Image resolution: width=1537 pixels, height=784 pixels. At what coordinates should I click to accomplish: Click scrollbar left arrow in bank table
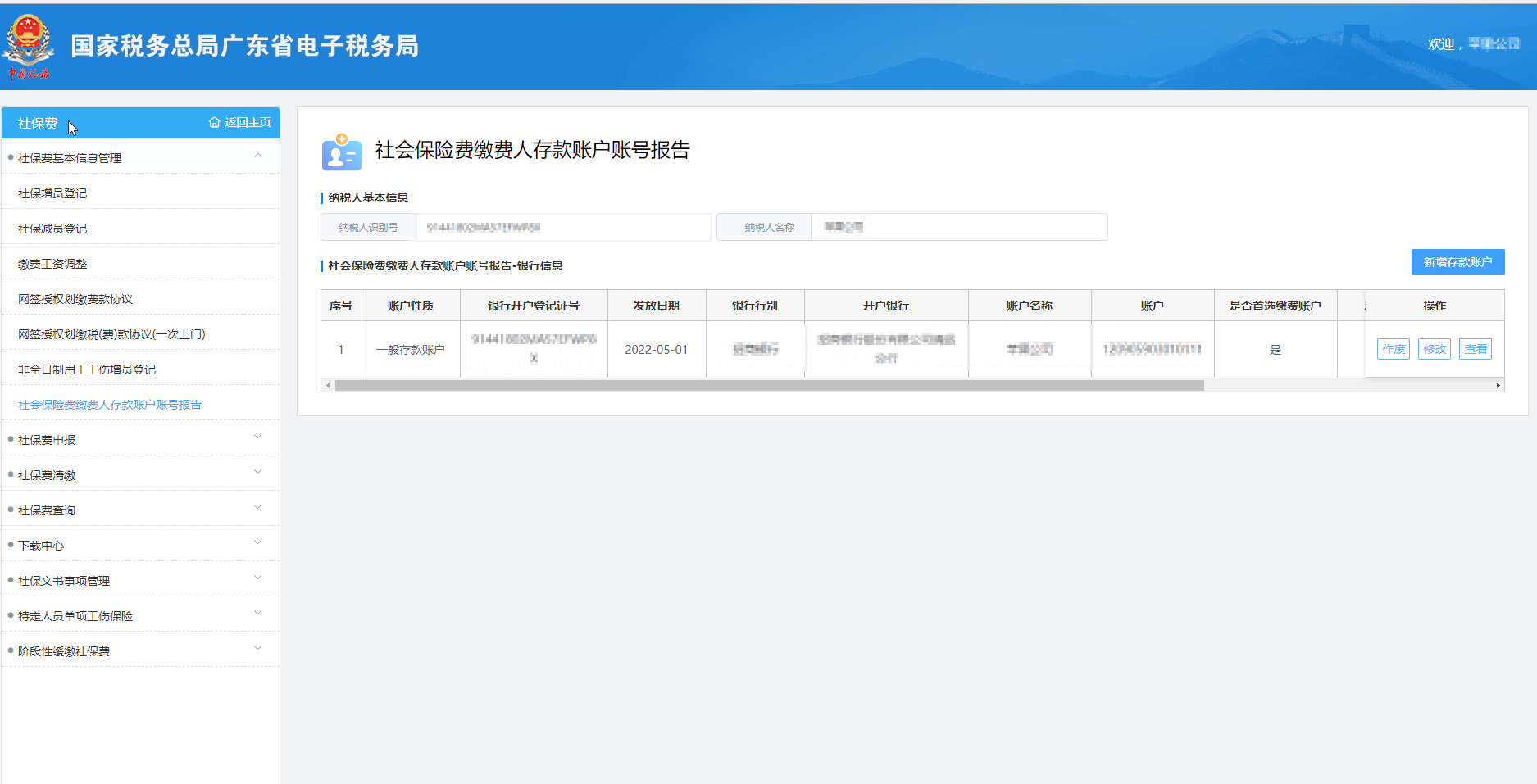[x=328, y=386]
